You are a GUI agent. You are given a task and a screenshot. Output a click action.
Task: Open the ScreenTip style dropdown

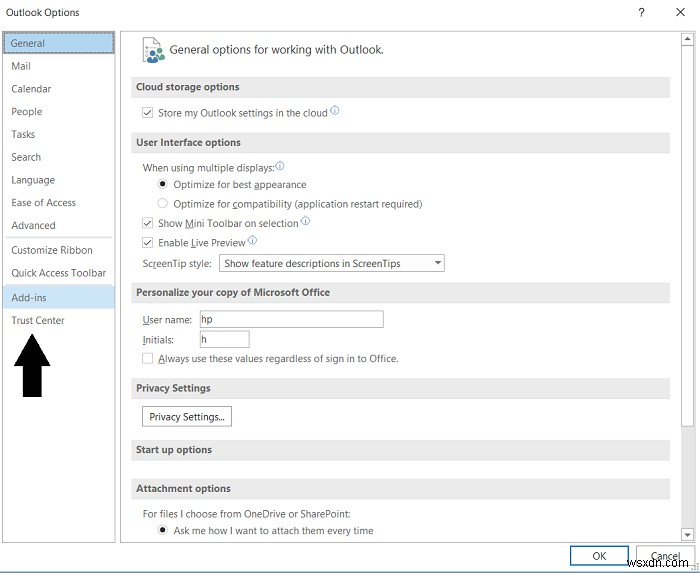pos(332,263)
